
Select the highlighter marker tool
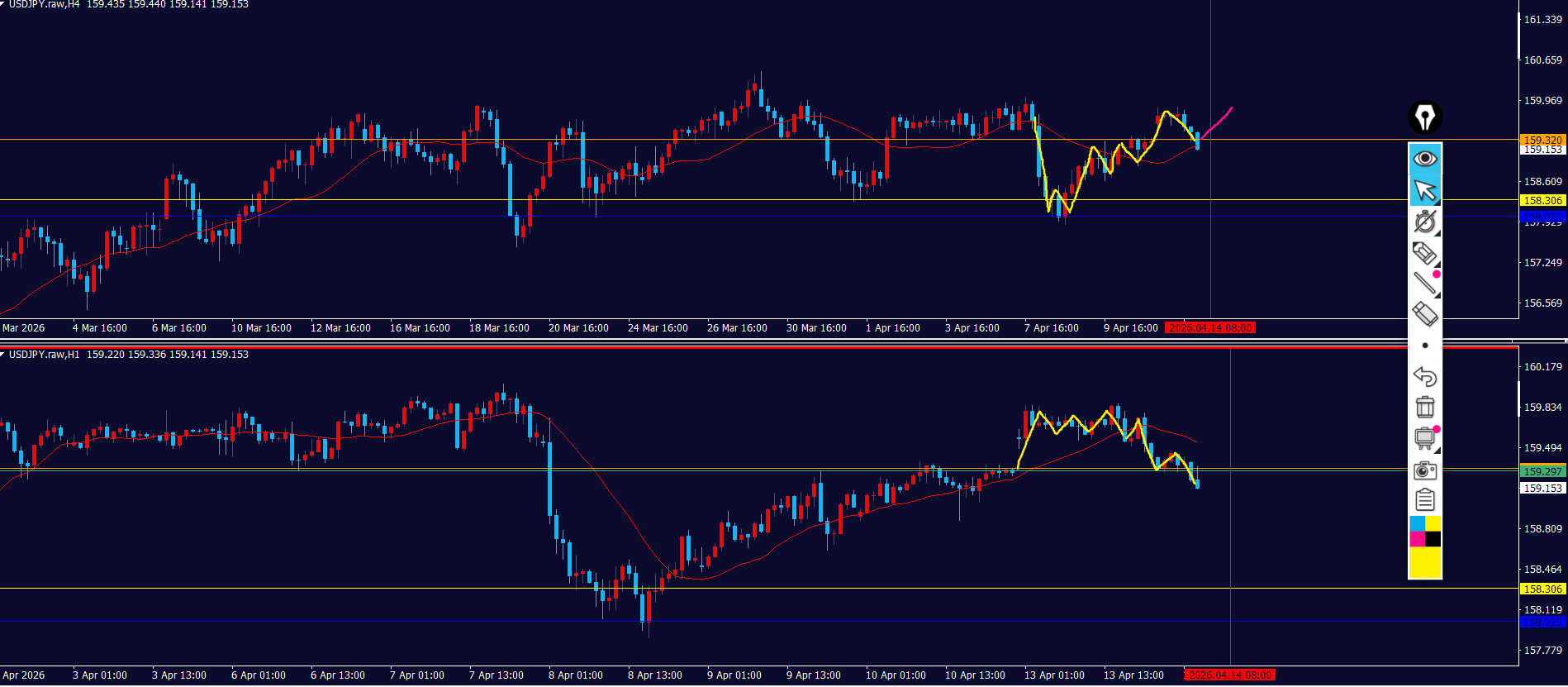1424,253
